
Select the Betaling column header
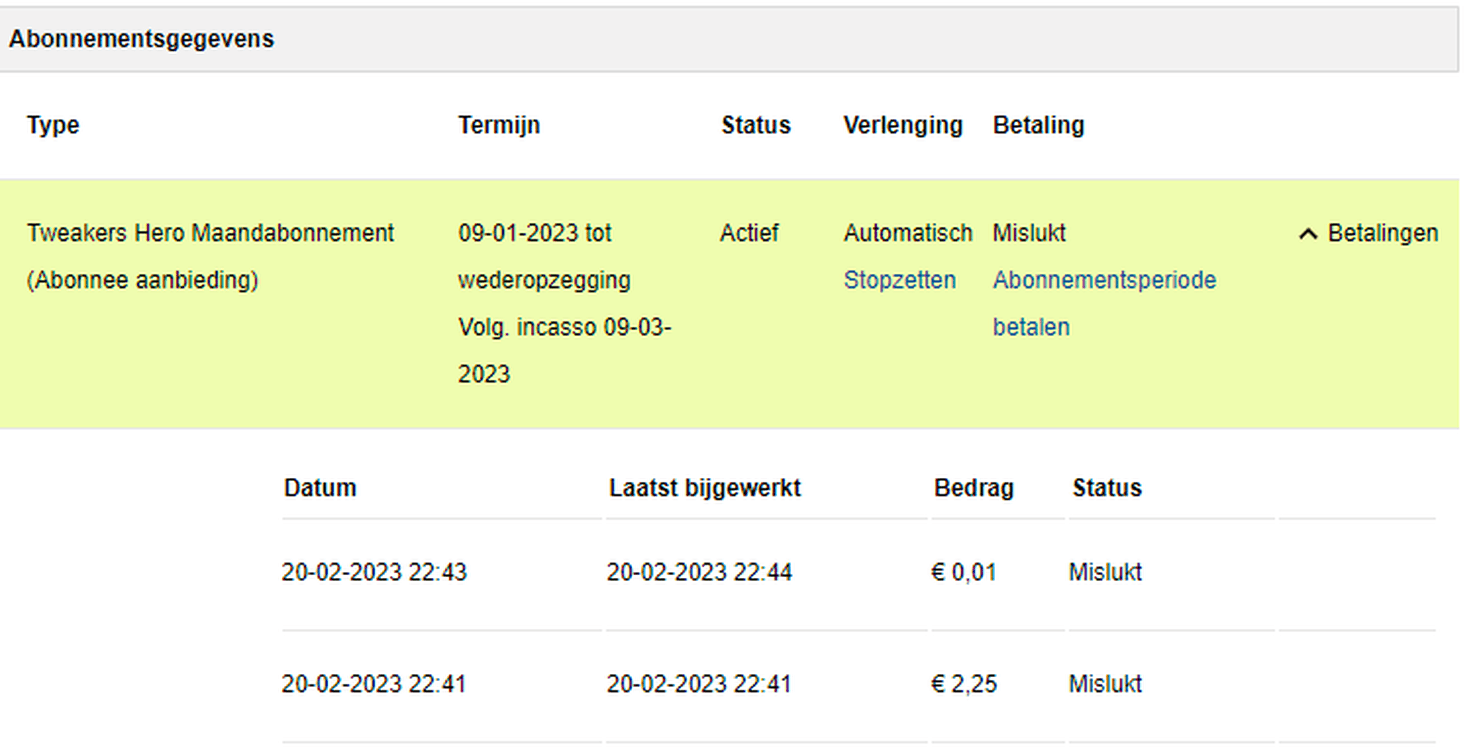[1038, 126]
